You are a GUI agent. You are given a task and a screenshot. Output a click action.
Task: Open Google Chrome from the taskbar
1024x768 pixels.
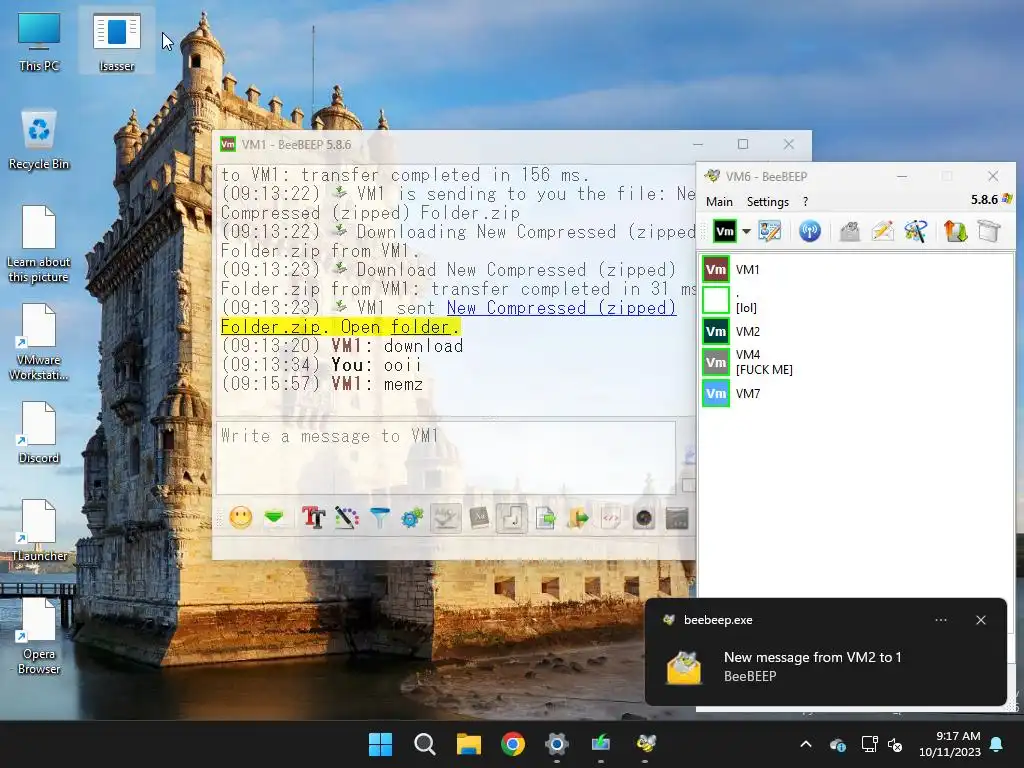[513, 744]
